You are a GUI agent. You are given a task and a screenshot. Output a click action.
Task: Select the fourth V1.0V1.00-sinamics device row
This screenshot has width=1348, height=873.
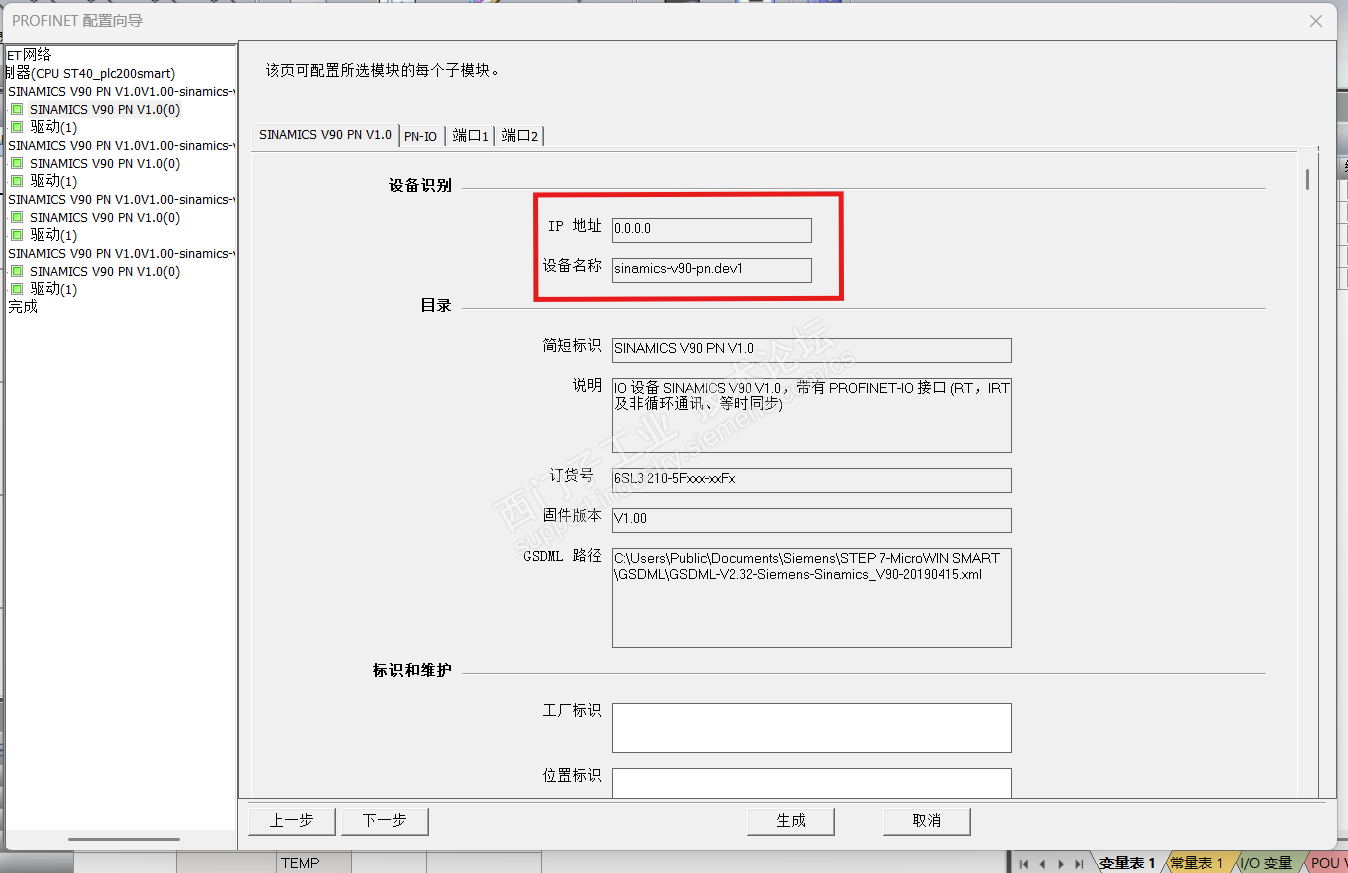122,253
